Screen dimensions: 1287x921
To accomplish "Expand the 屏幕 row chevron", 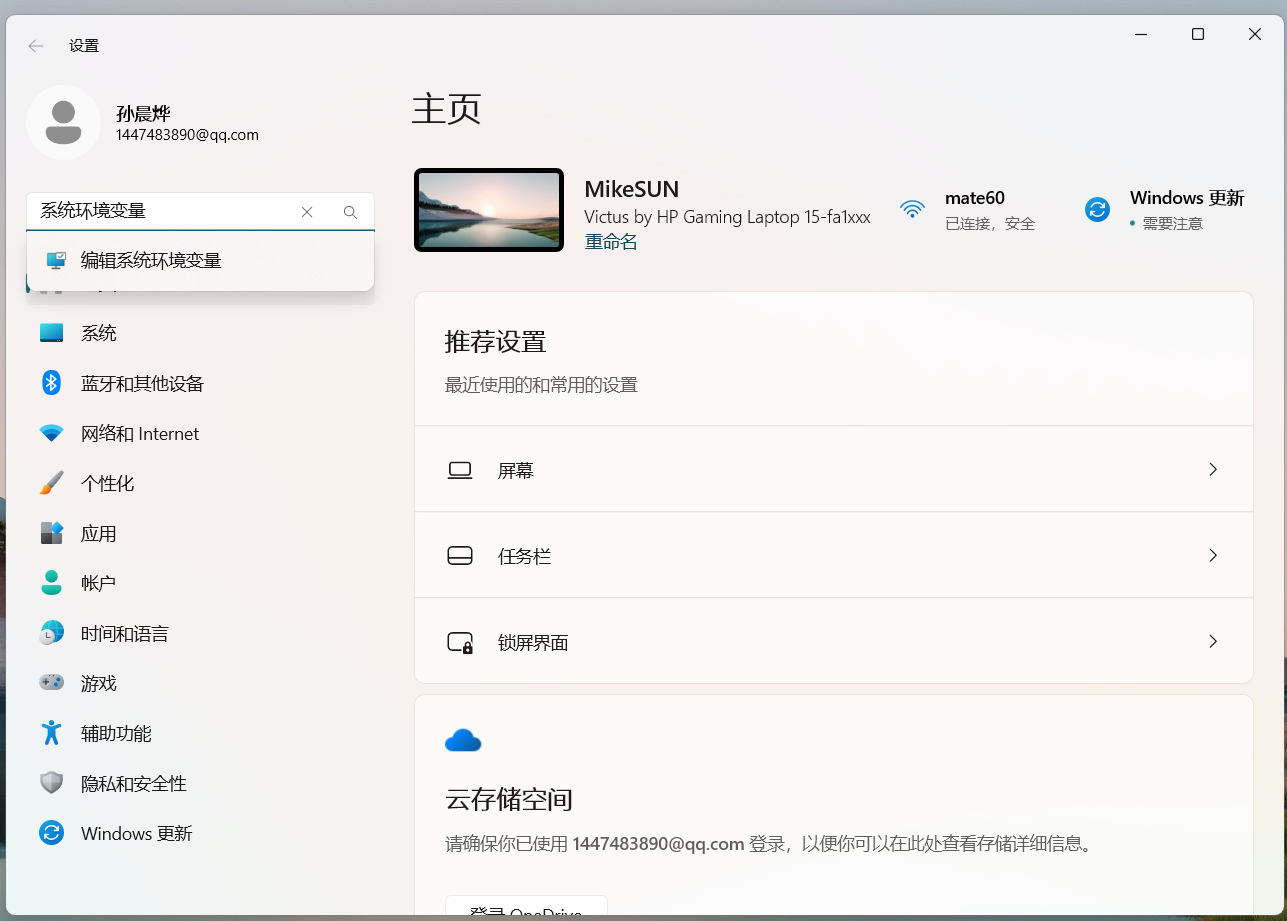I will (x=1213, y=470).
